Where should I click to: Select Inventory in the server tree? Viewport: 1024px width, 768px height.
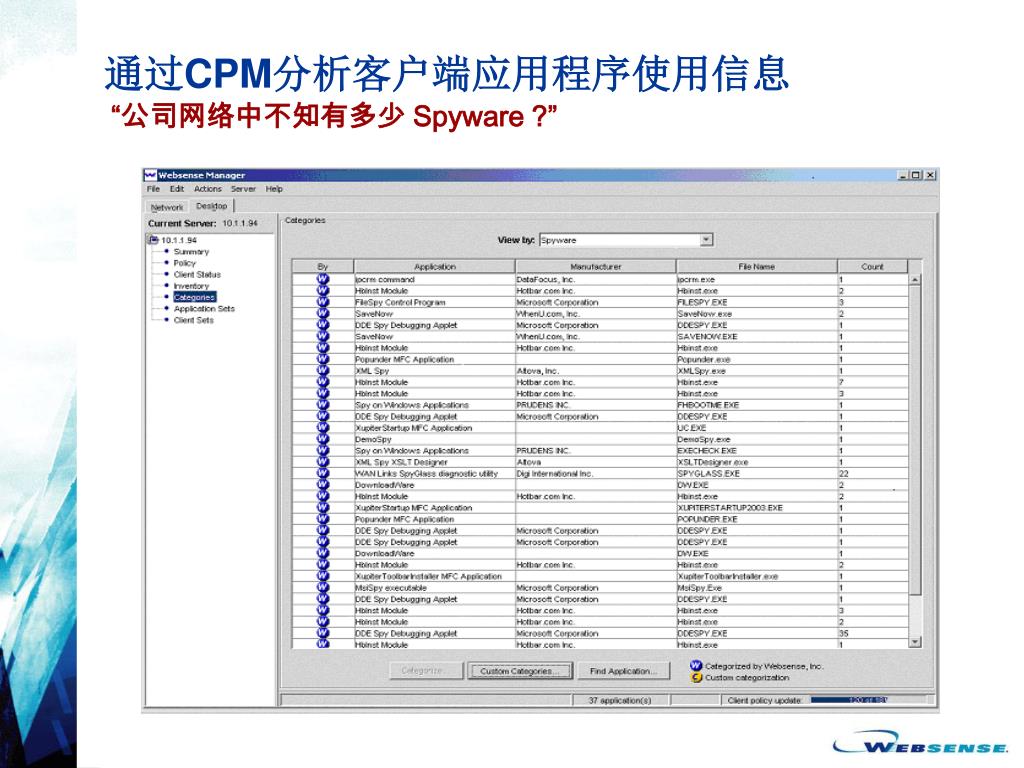point(191,286)
